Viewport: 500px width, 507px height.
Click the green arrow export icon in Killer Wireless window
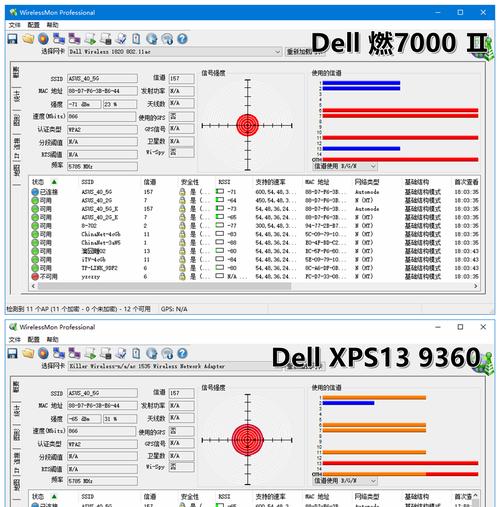(x=90, y=353)
